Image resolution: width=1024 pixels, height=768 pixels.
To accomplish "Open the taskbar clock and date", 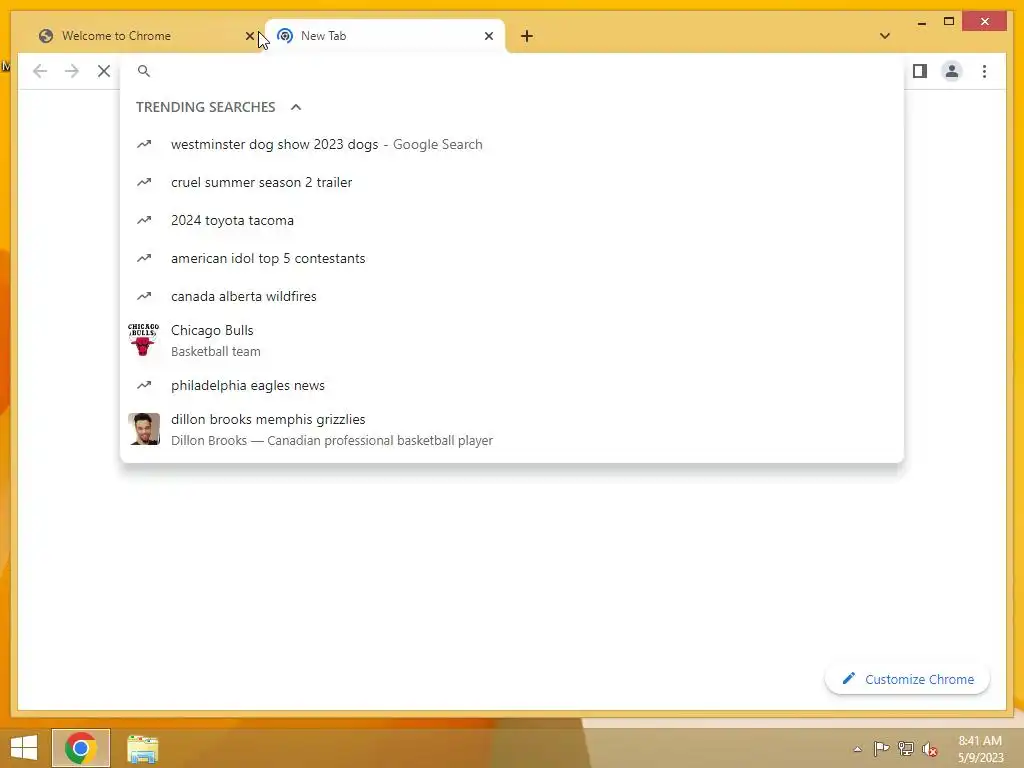I will 980,749.
